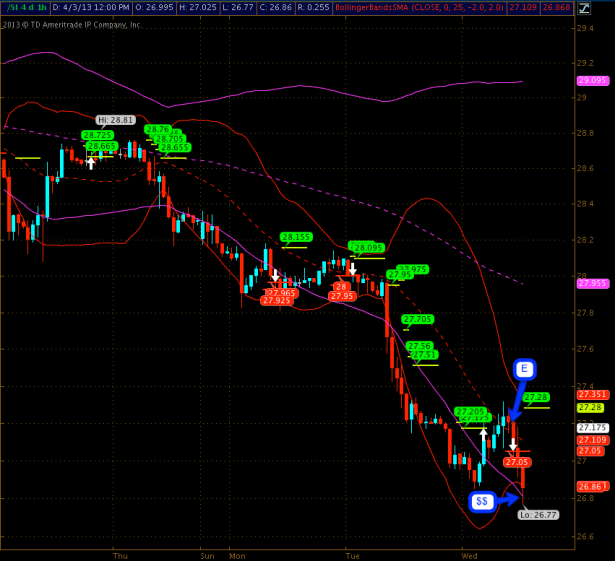The height and width of the screenshot is (561, 615).
Task: Select the Hi: 28.81 price bubble
Action: (x=115, y=119)
